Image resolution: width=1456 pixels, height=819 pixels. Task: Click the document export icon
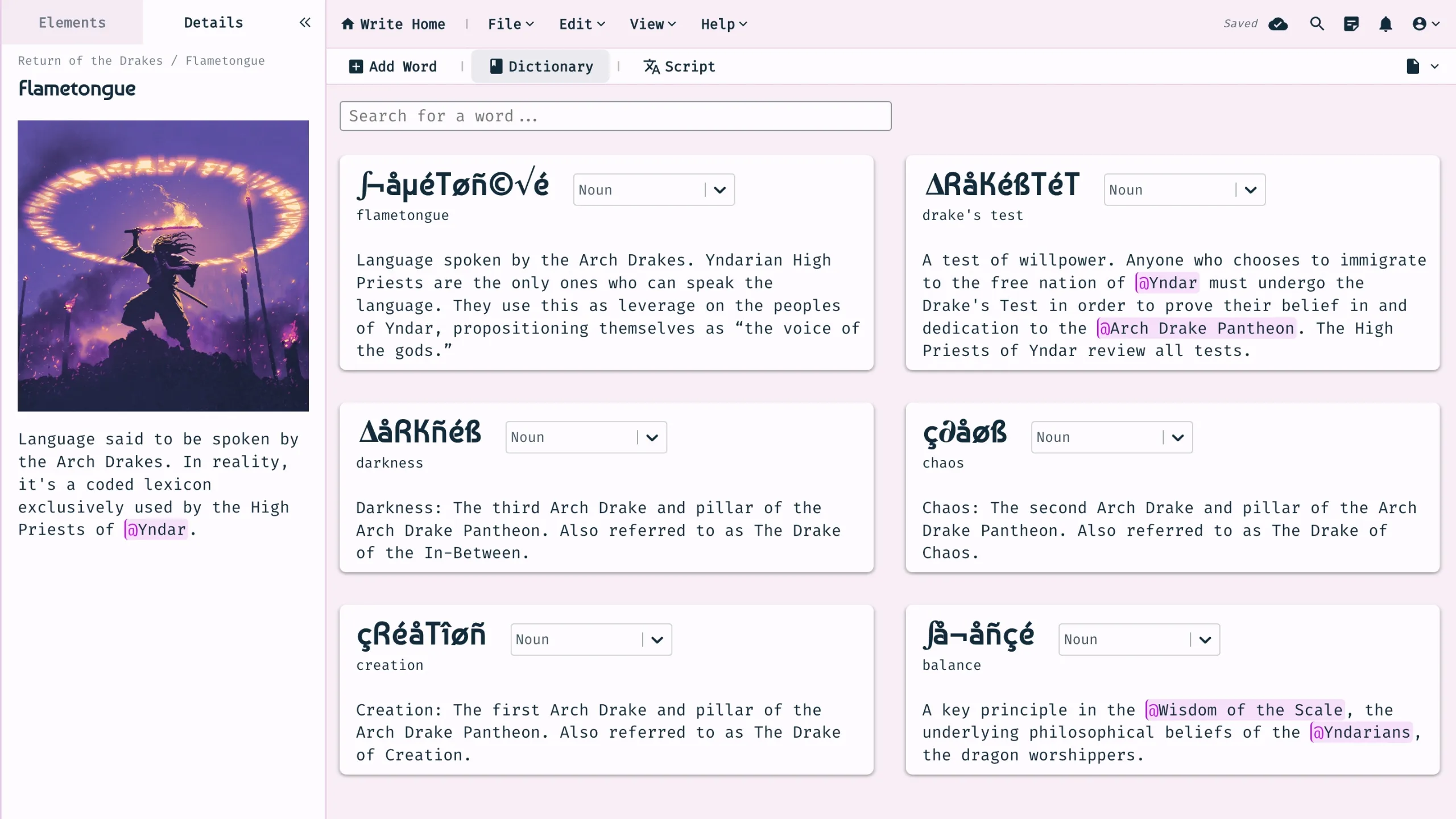pyautogui.click(x=1413, y=67)
